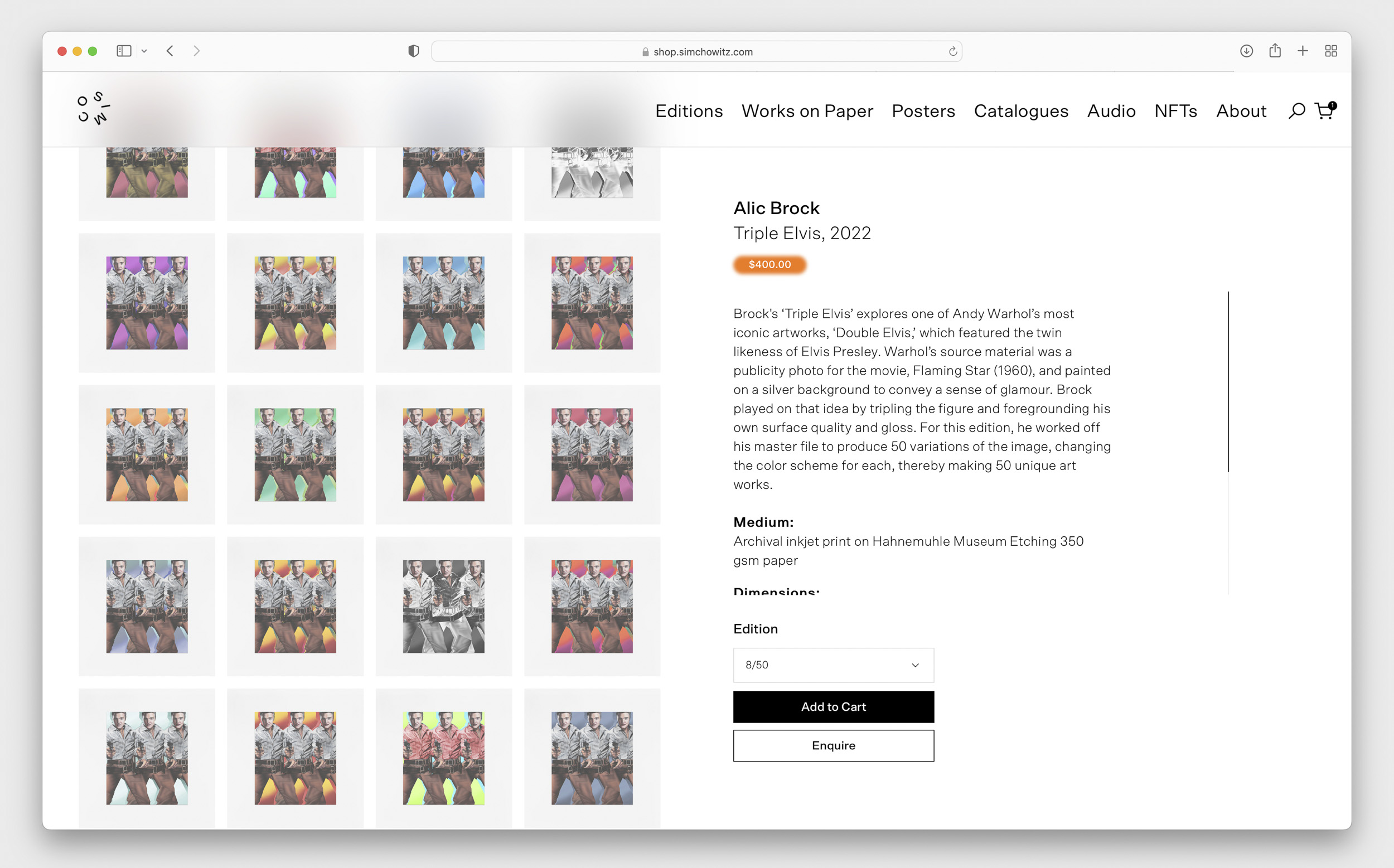Expand the Edition 8/50 dropdown
This screenshot has width=1394, height=868.
[x=833, y=665]
